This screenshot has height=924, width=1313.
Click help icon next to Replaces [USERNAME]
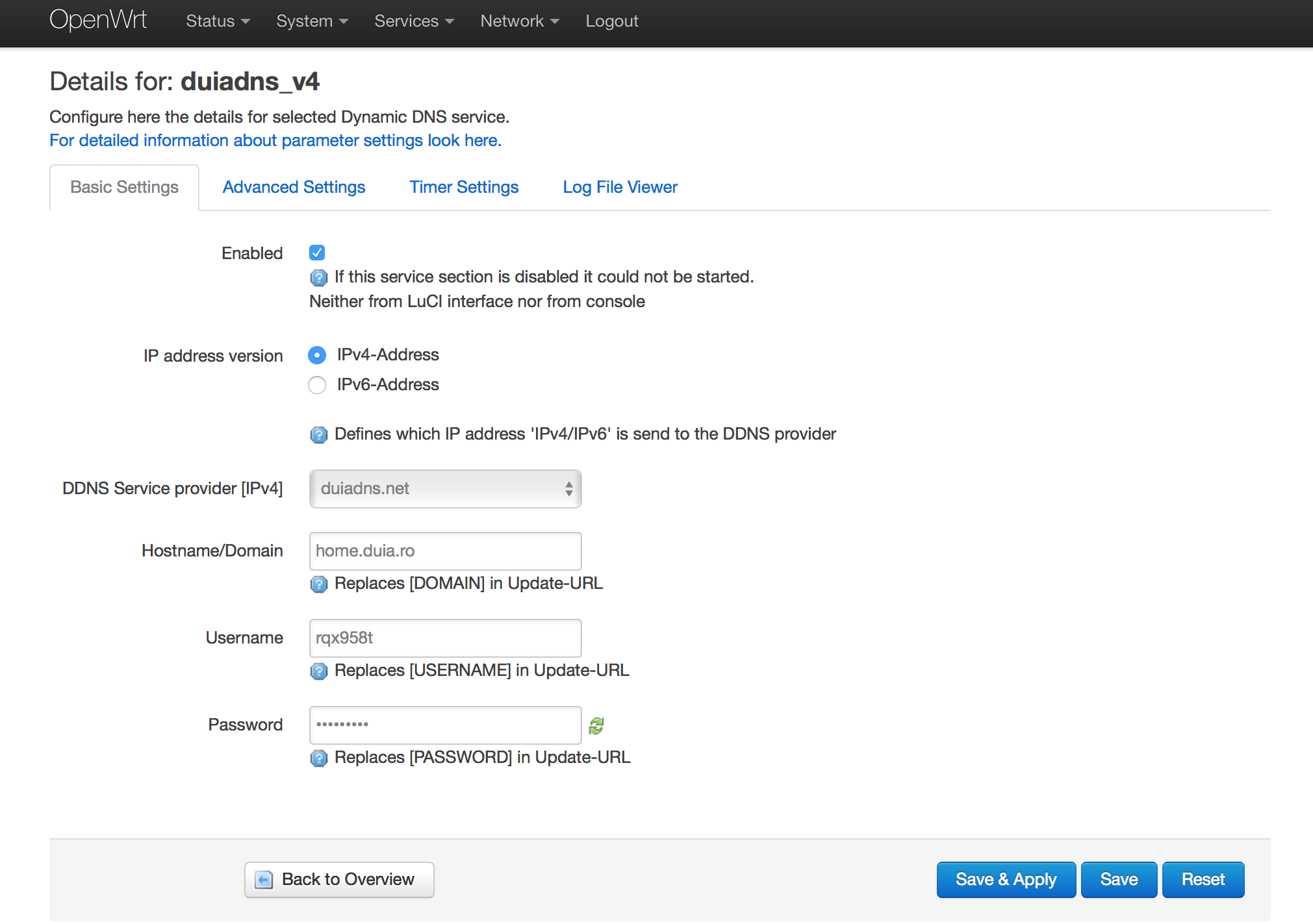coord(318,671)
